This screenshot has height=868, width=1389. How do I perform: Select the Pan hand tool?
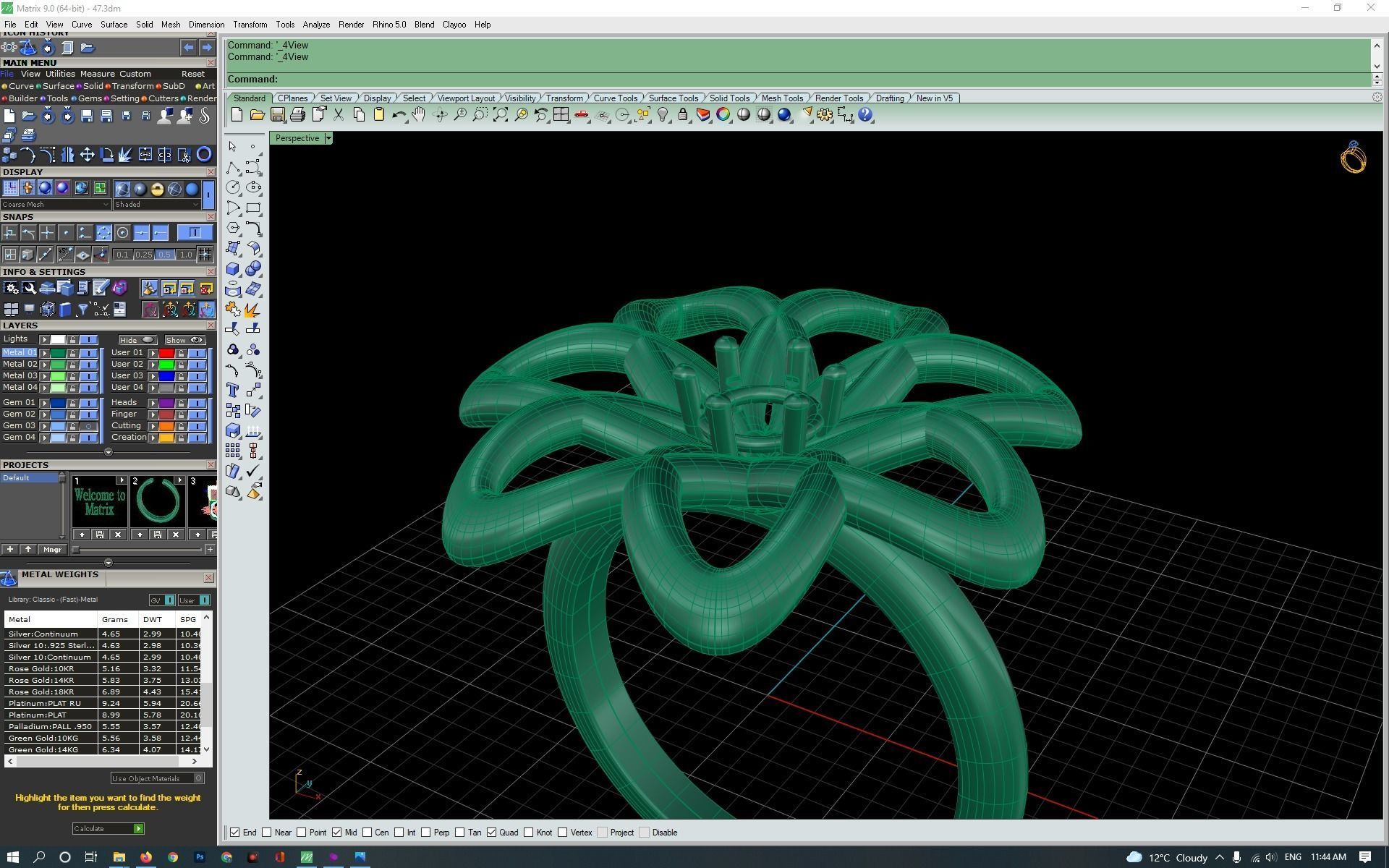tap(419, 115)
